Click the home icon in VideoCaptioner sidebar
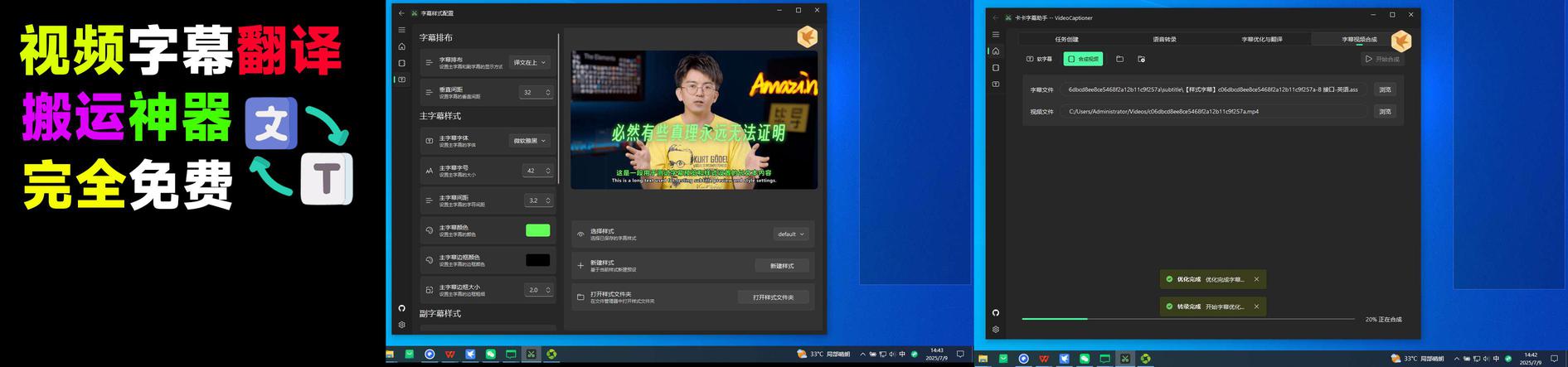1568x367 pixels. click(996, 51)
